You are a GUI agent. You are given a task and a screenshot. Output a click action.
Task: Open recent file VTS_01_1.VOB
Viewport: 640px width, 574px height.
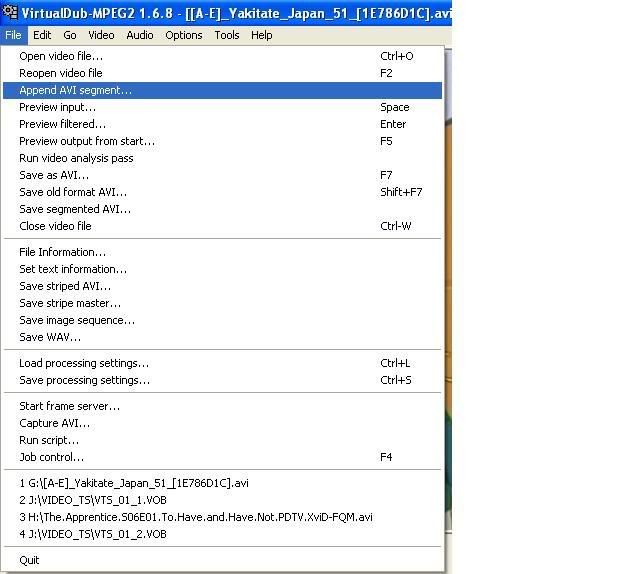click(x=222, y=501)
